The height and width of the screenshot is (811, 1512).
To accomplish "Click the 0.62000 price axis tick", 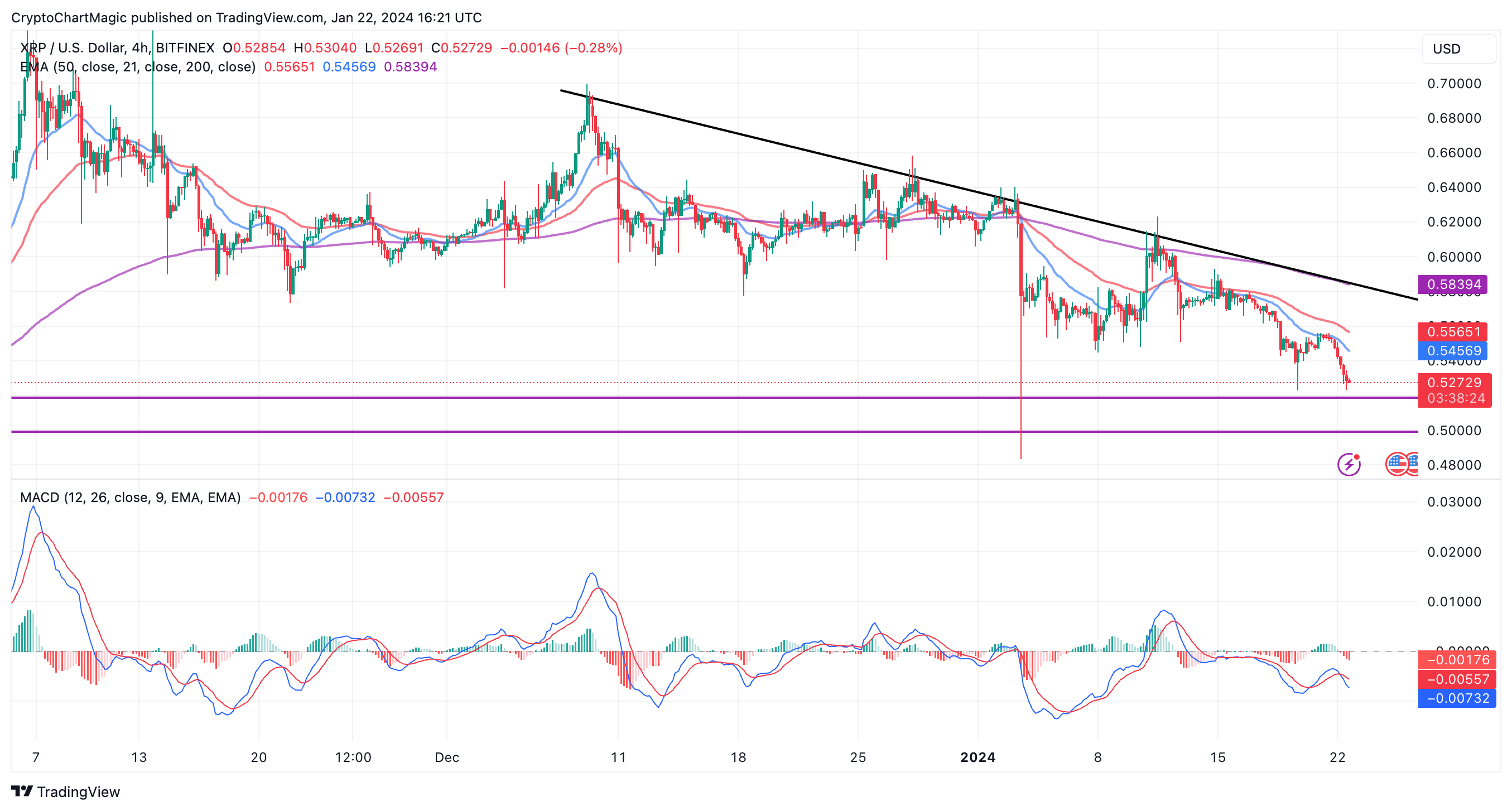I will click(1455, 222).
